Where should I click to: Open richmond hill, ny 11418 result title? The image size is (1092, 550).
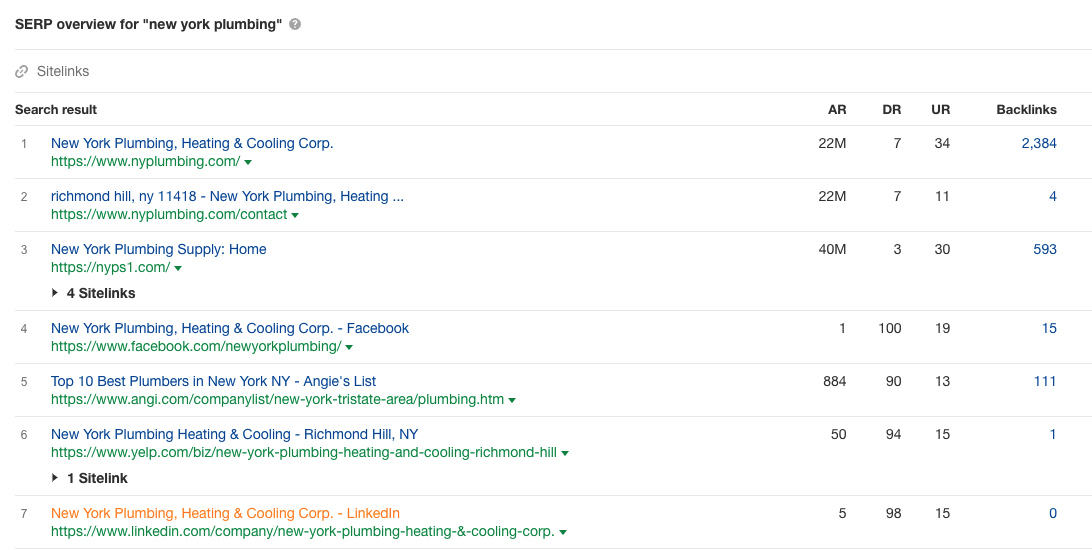(x=227, y=196)
